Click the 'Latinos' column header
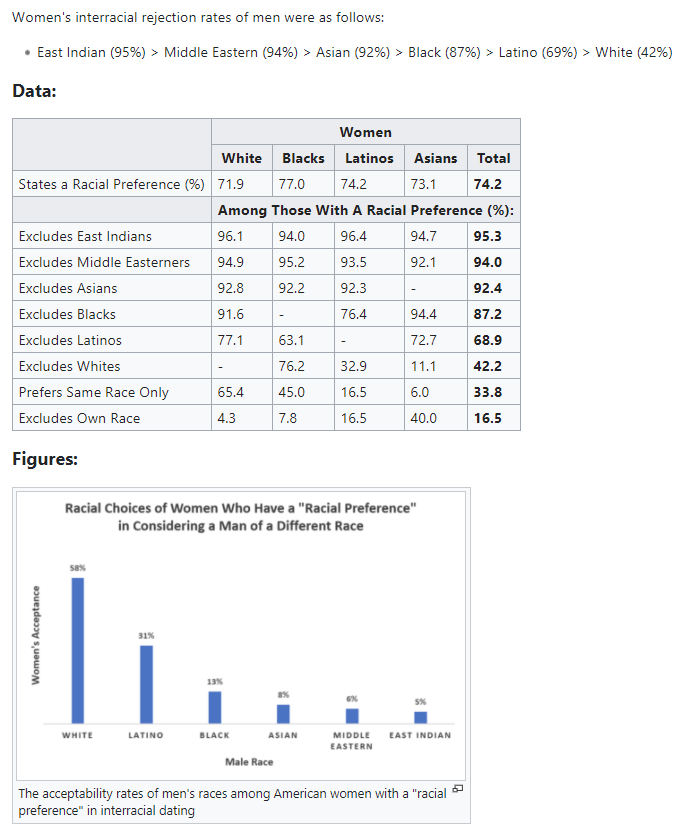 369,158
